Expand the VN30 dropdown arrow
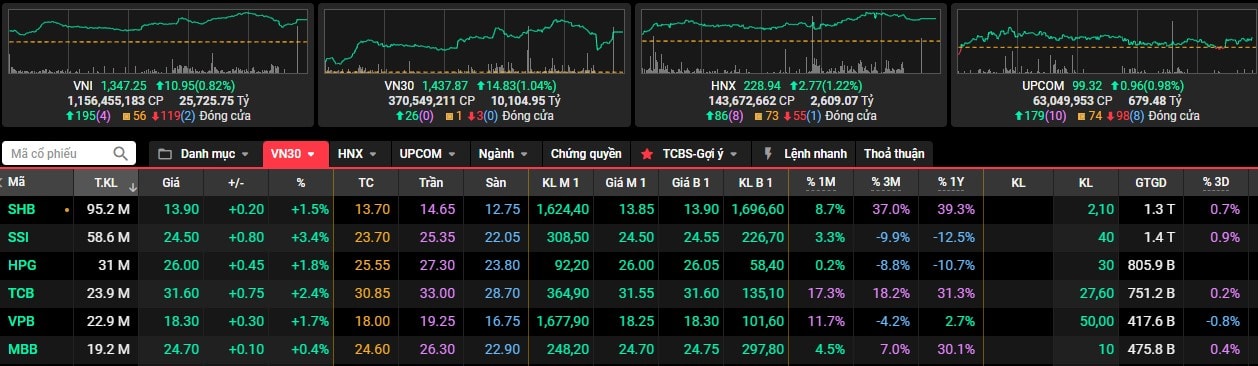 (311, 155)
